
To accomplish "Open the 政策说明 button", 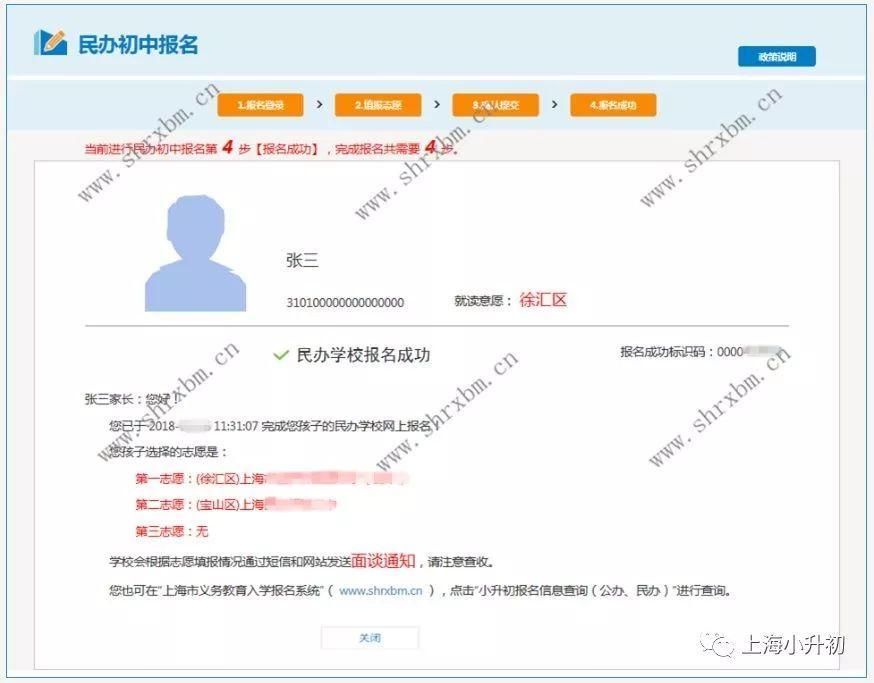I will [x=777, y=56].
